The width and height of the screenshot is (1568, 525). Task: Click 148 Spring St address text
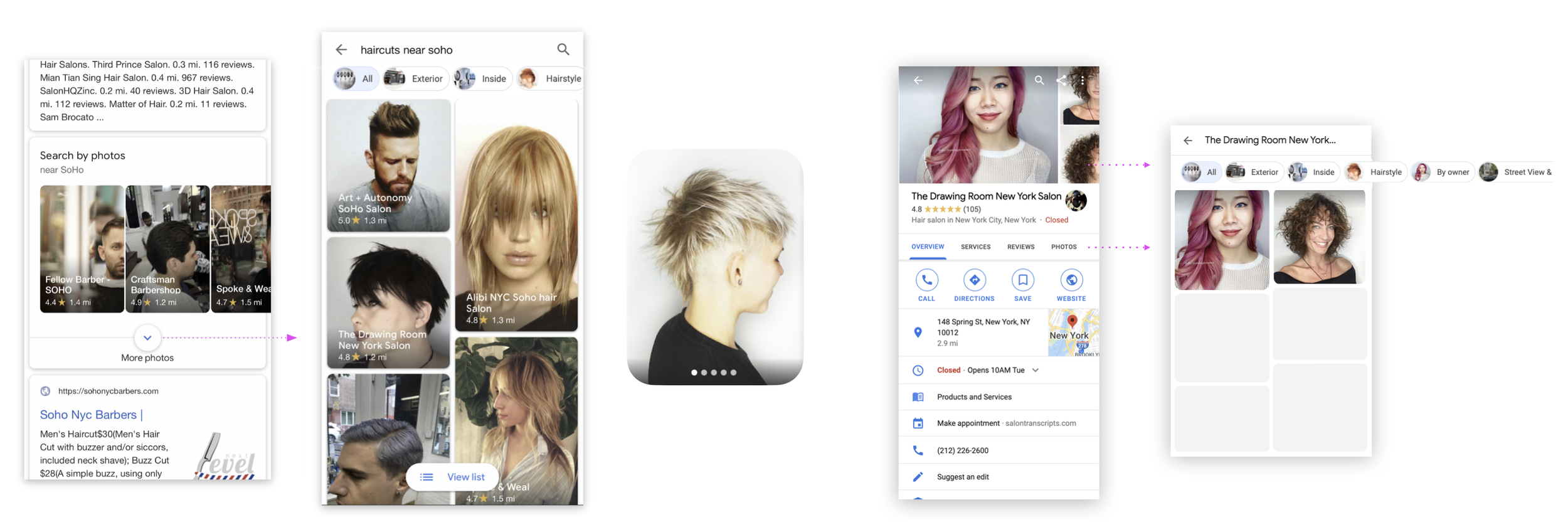[x=983, y=327]
